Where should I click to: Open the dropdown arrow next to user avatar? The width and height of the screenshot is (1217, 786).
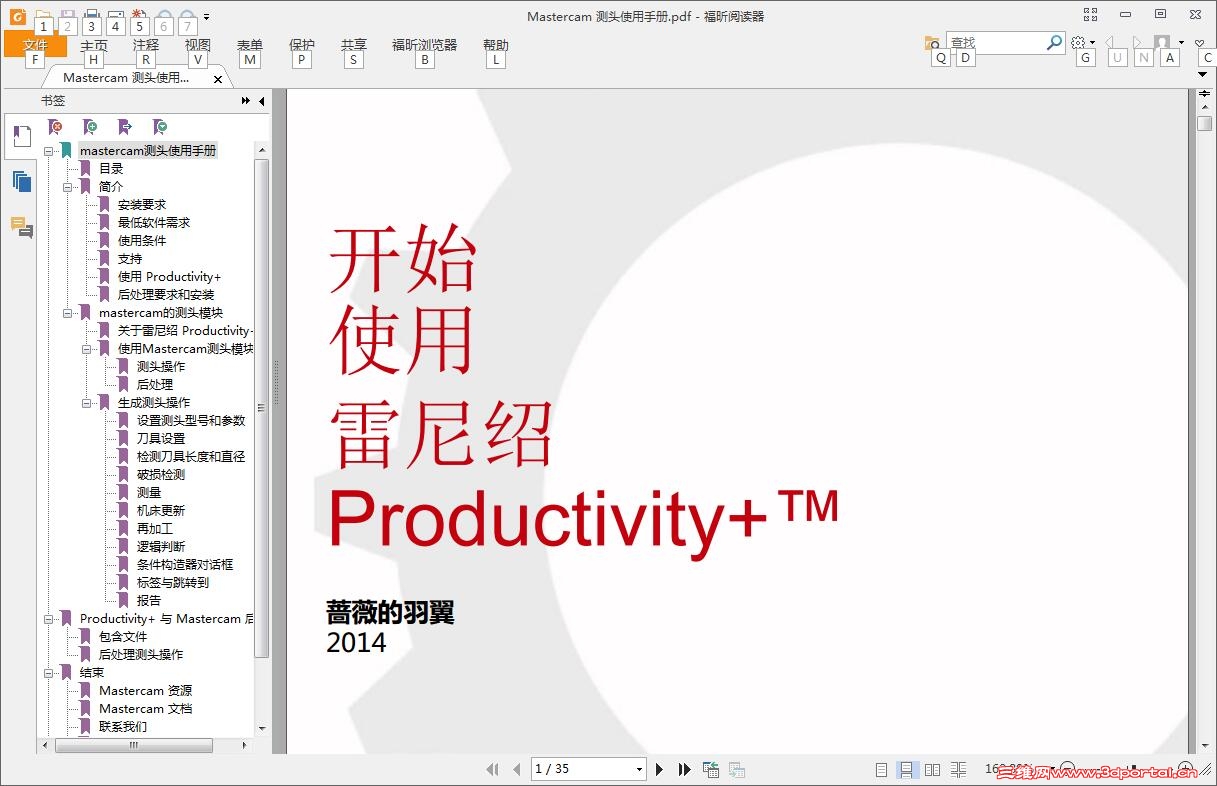[x=1181, y=43]
